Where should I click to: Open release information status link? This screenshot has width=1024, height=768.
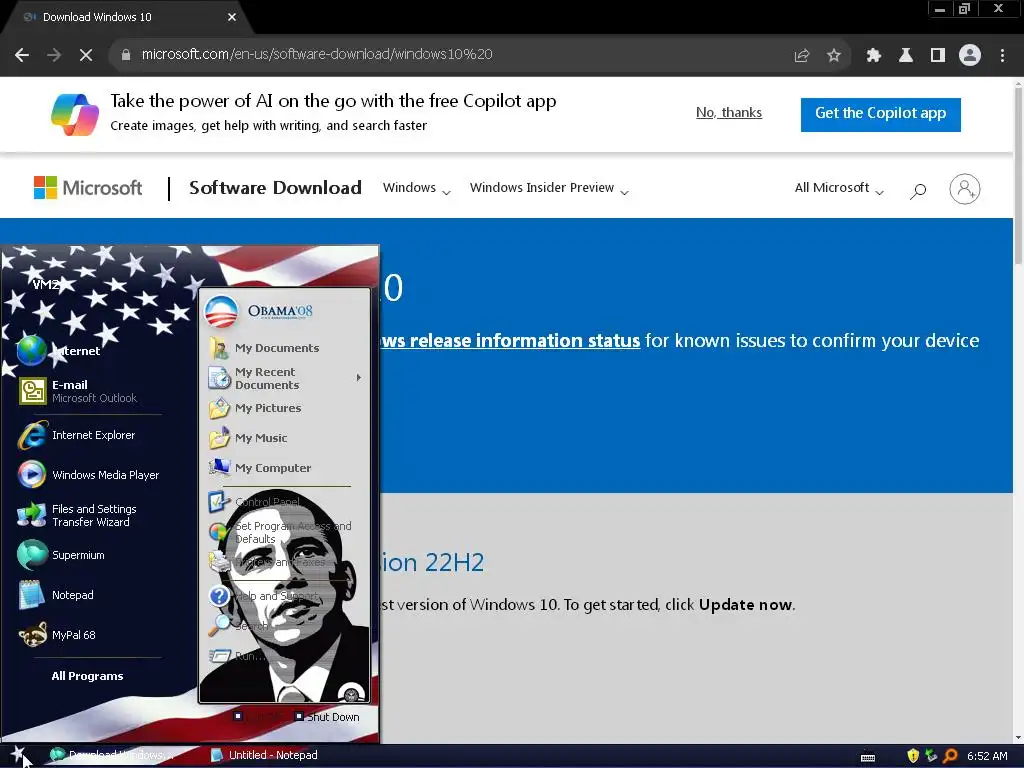click(510, 341)
